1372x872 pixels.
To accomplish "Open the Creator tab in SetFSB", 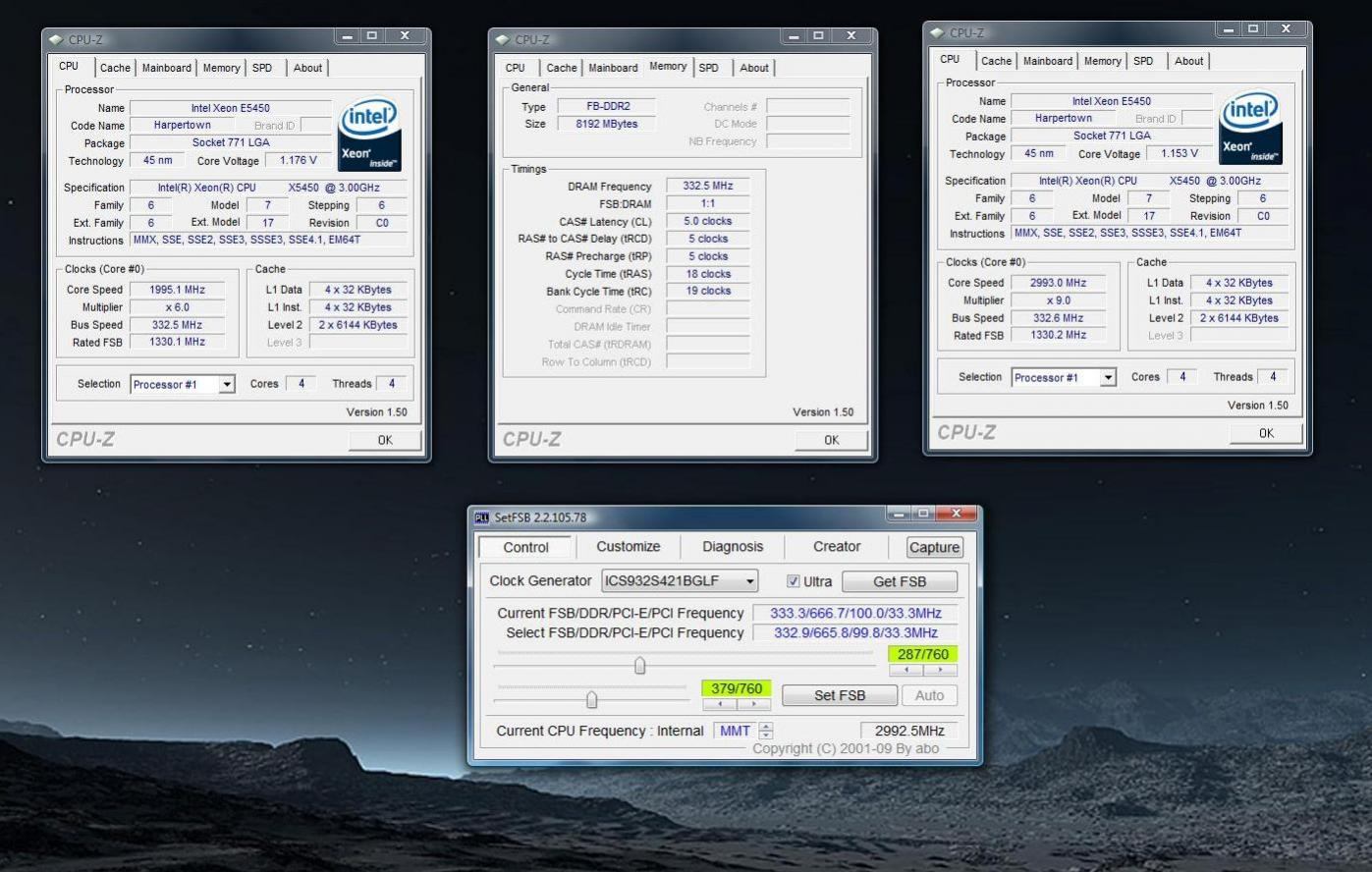I will point(837,547).
